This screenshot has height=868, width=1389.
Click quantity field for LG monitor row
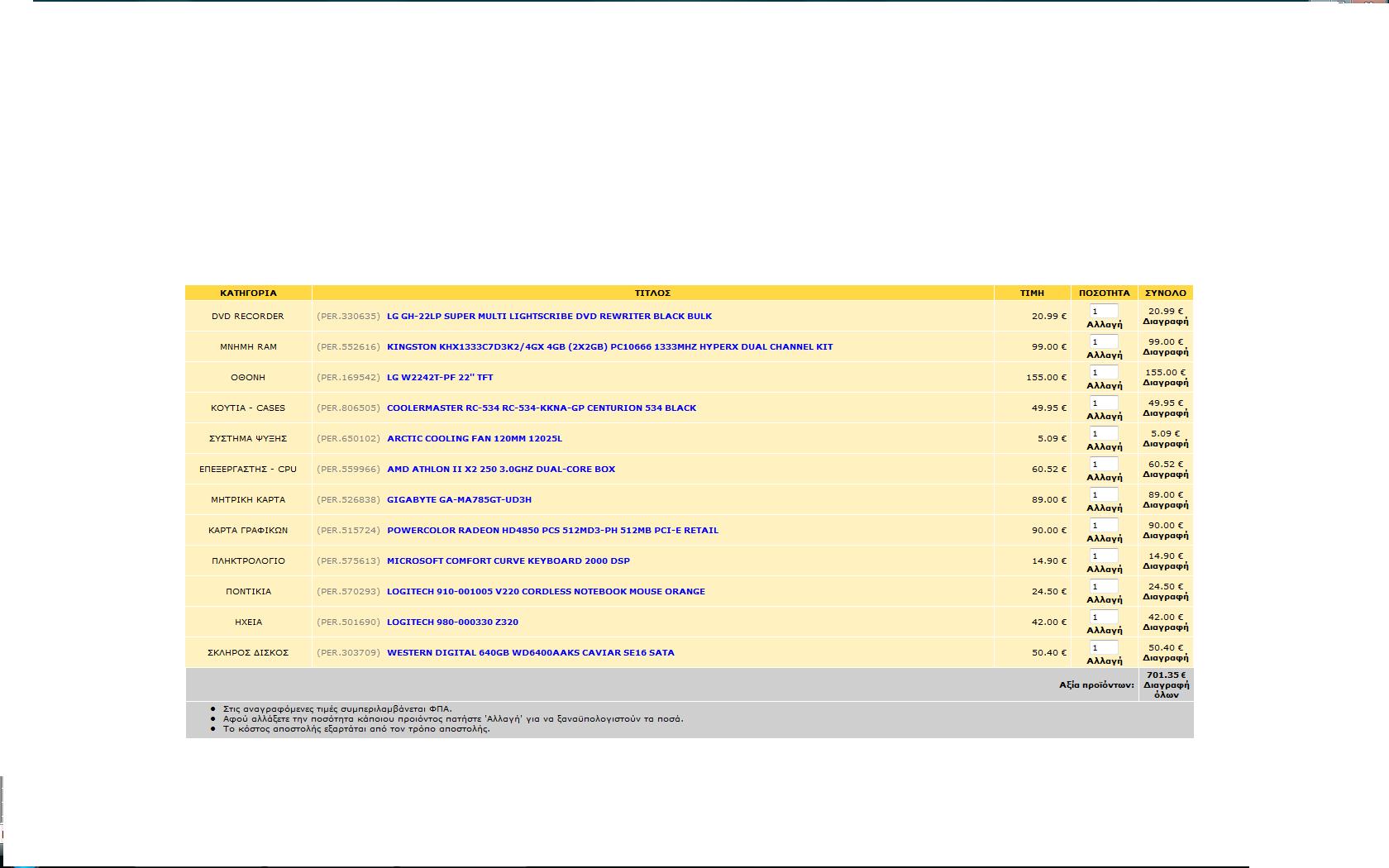tap(1103, 373)
